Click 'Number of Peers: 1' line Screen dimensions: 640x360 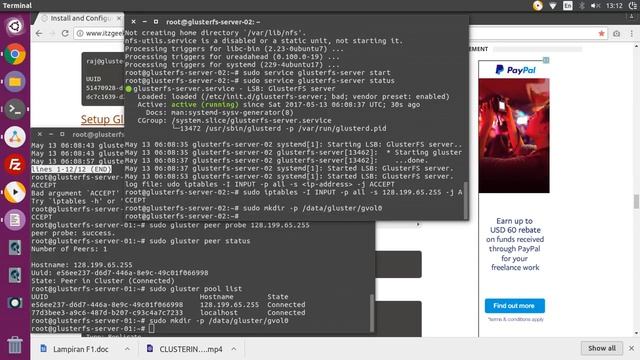click(x=69, y=249)
